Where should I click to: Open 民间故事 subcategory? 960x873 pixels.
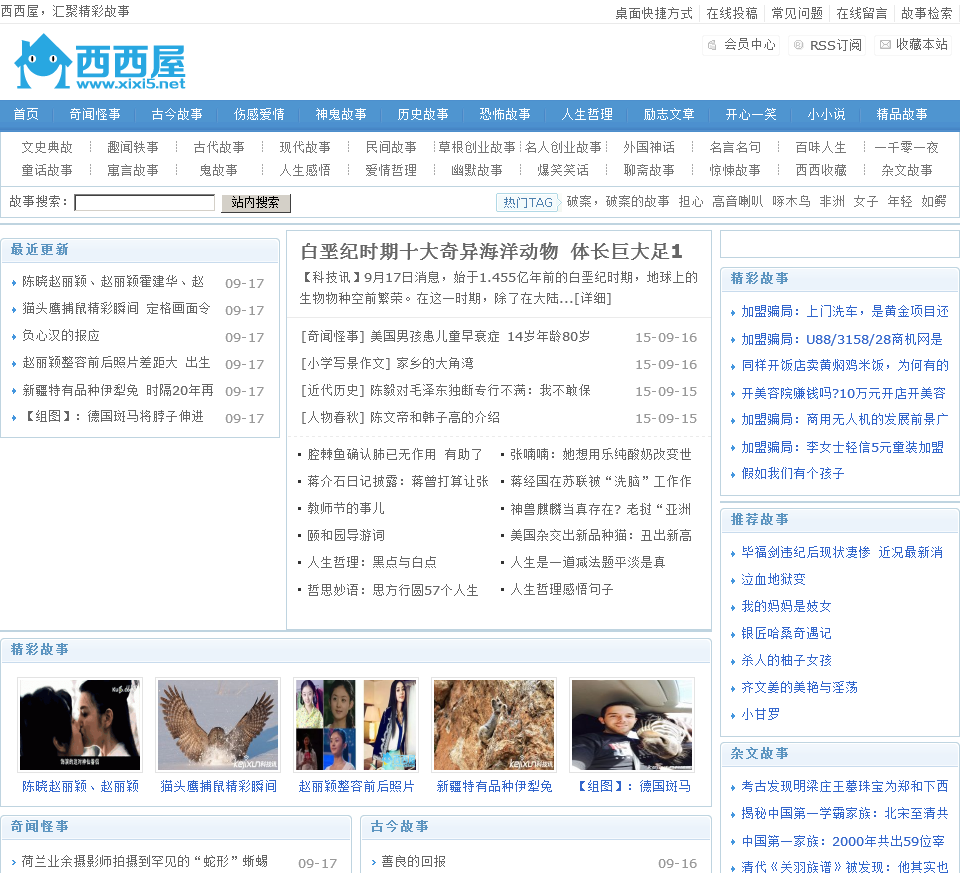point(391,148)
